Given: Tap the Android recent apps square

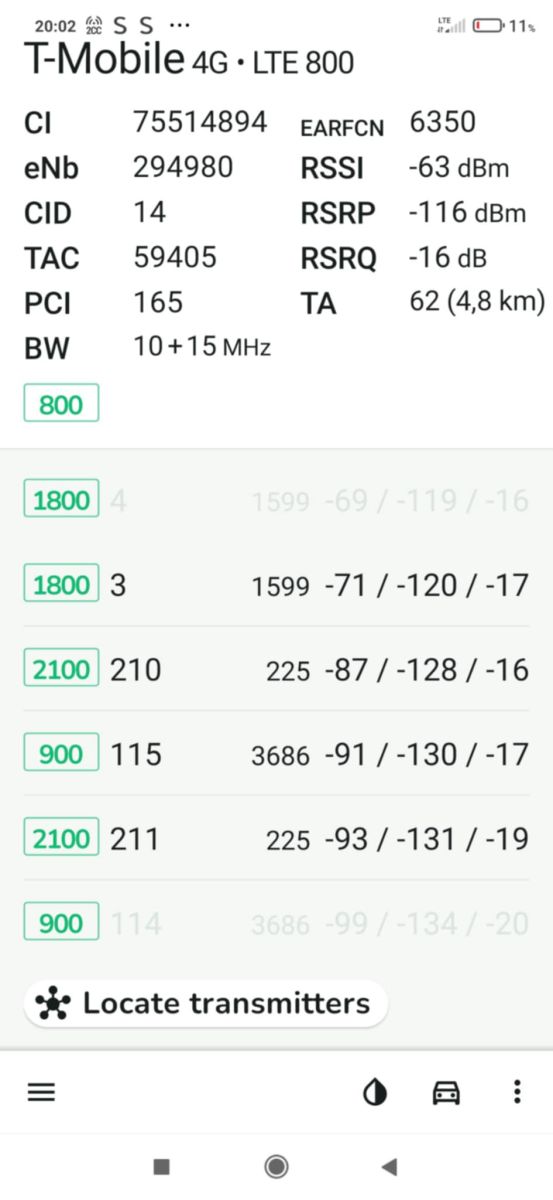Looking at the screenshot, I should coord(162,1166).
